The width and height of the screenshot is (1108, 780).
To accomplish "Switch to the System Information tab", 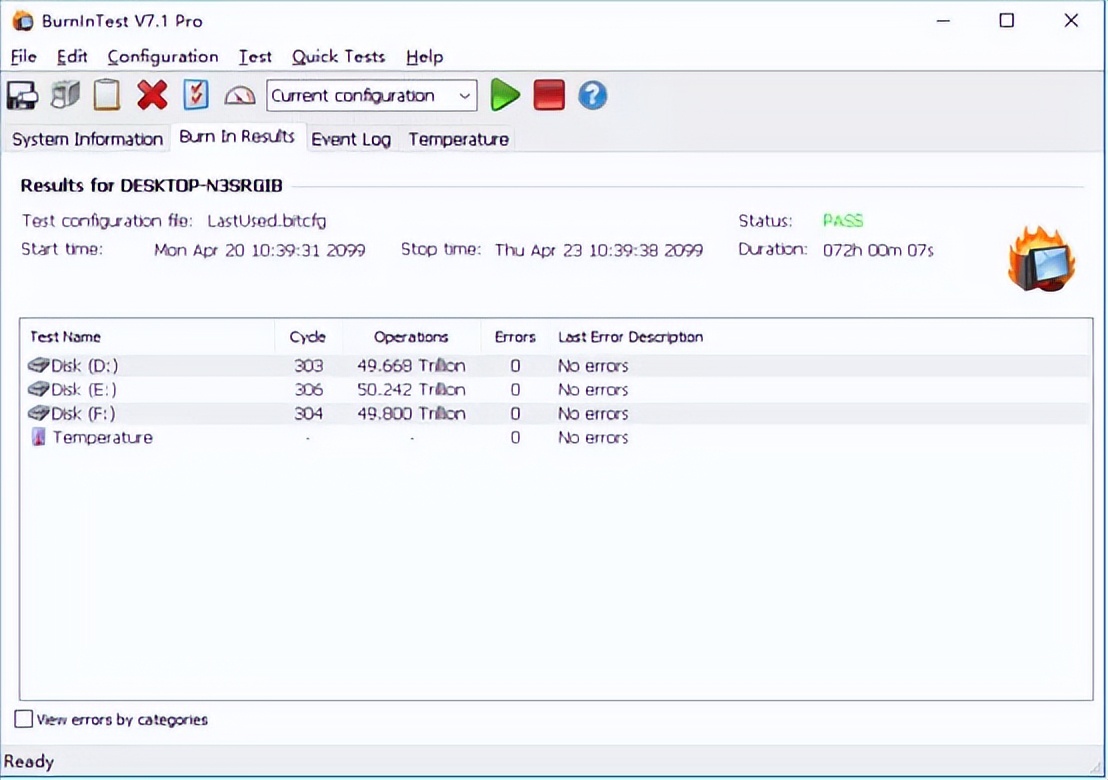I will pyautogui.click(x=87, y=139).
